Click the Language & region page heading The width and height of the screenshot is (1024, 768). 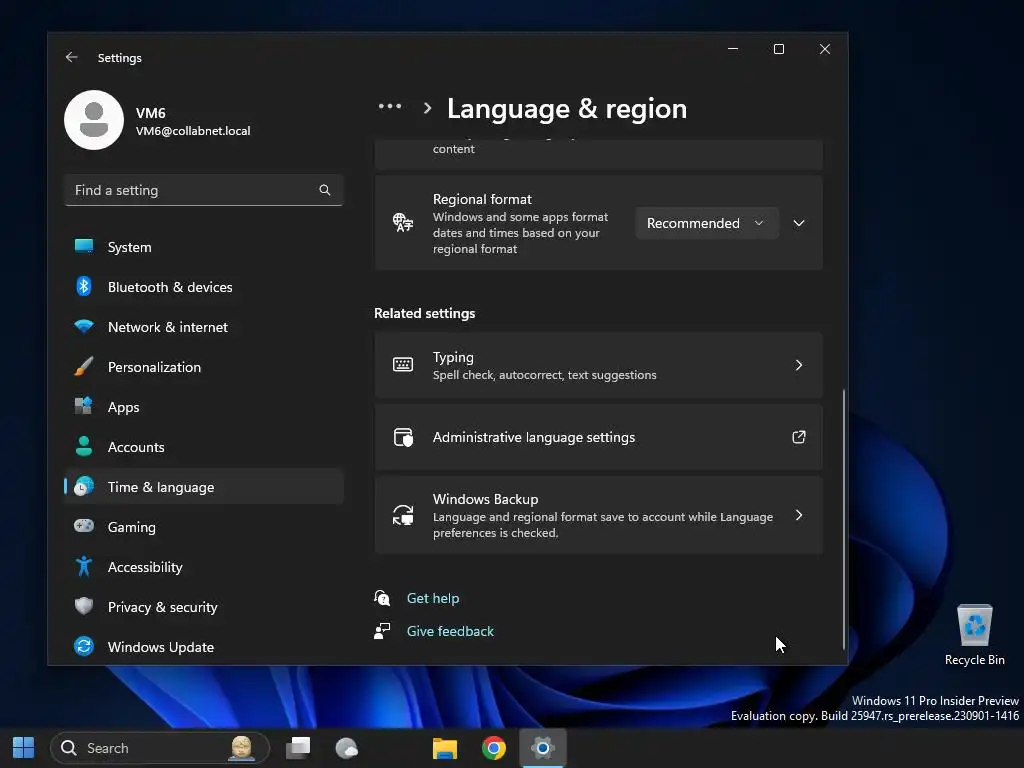[x=567, y=108]
